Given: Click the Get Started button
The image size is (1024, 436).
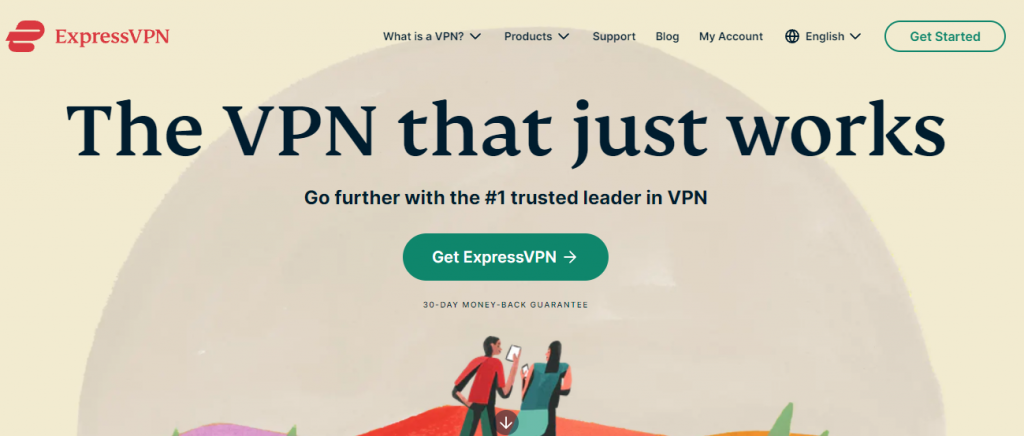Looking at the screenshot, I should click(945, 37).
